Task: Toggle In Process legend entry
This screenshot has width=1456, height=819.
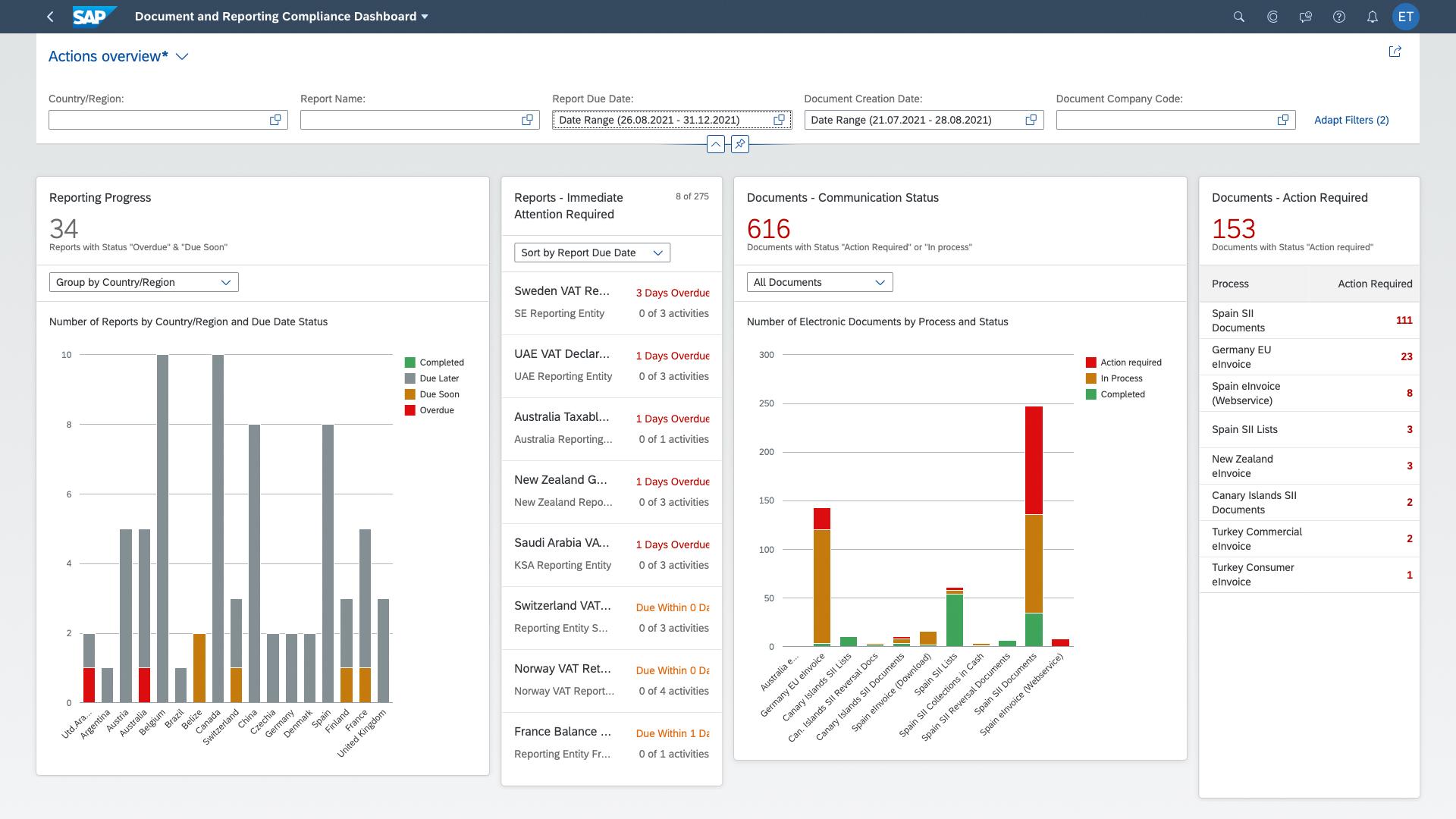Action: pyautogui.click(x=1113, y=378)
